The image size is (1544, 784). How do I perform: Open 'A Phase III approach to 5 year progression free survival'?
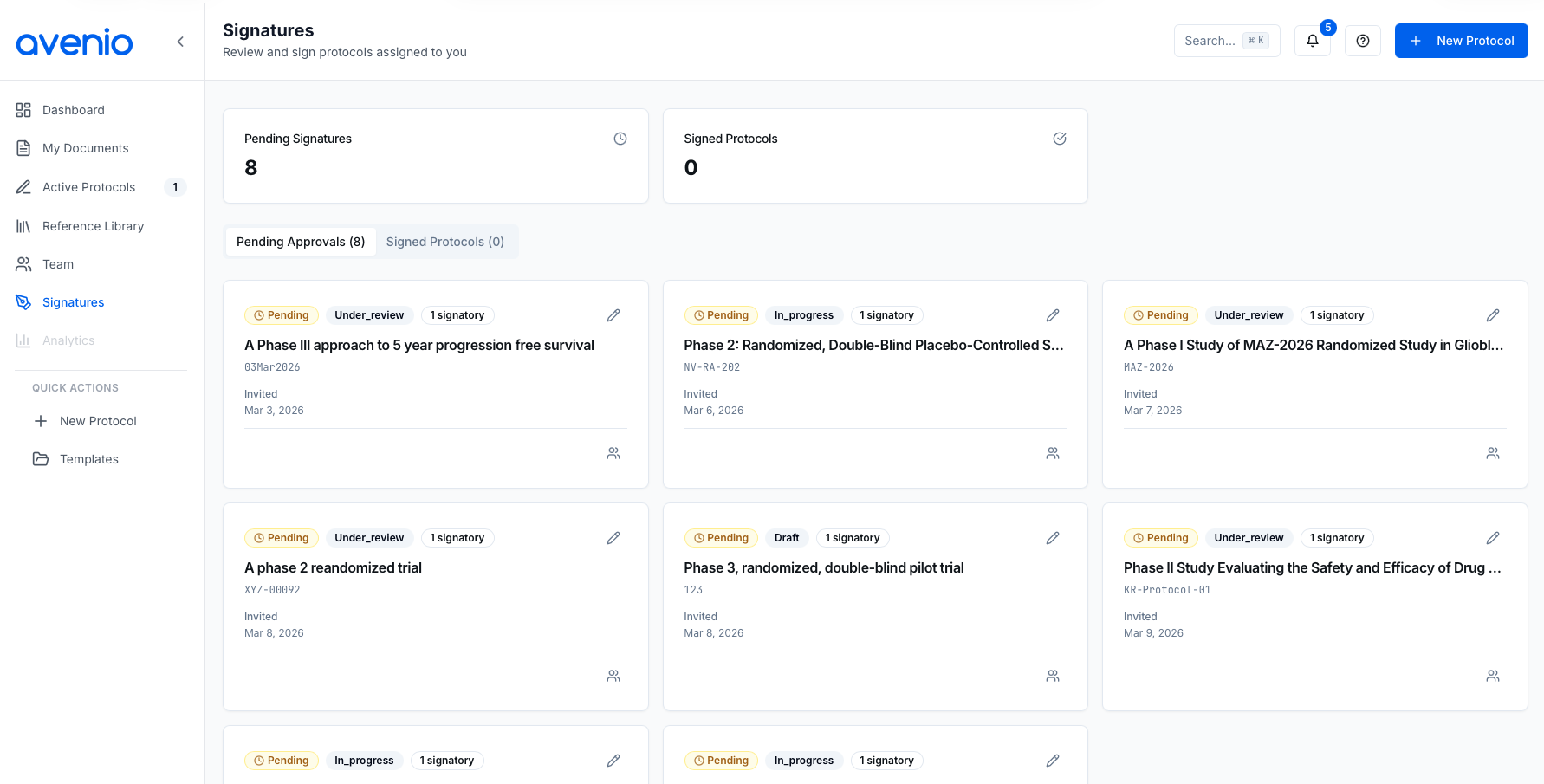(x=419, y=345)
